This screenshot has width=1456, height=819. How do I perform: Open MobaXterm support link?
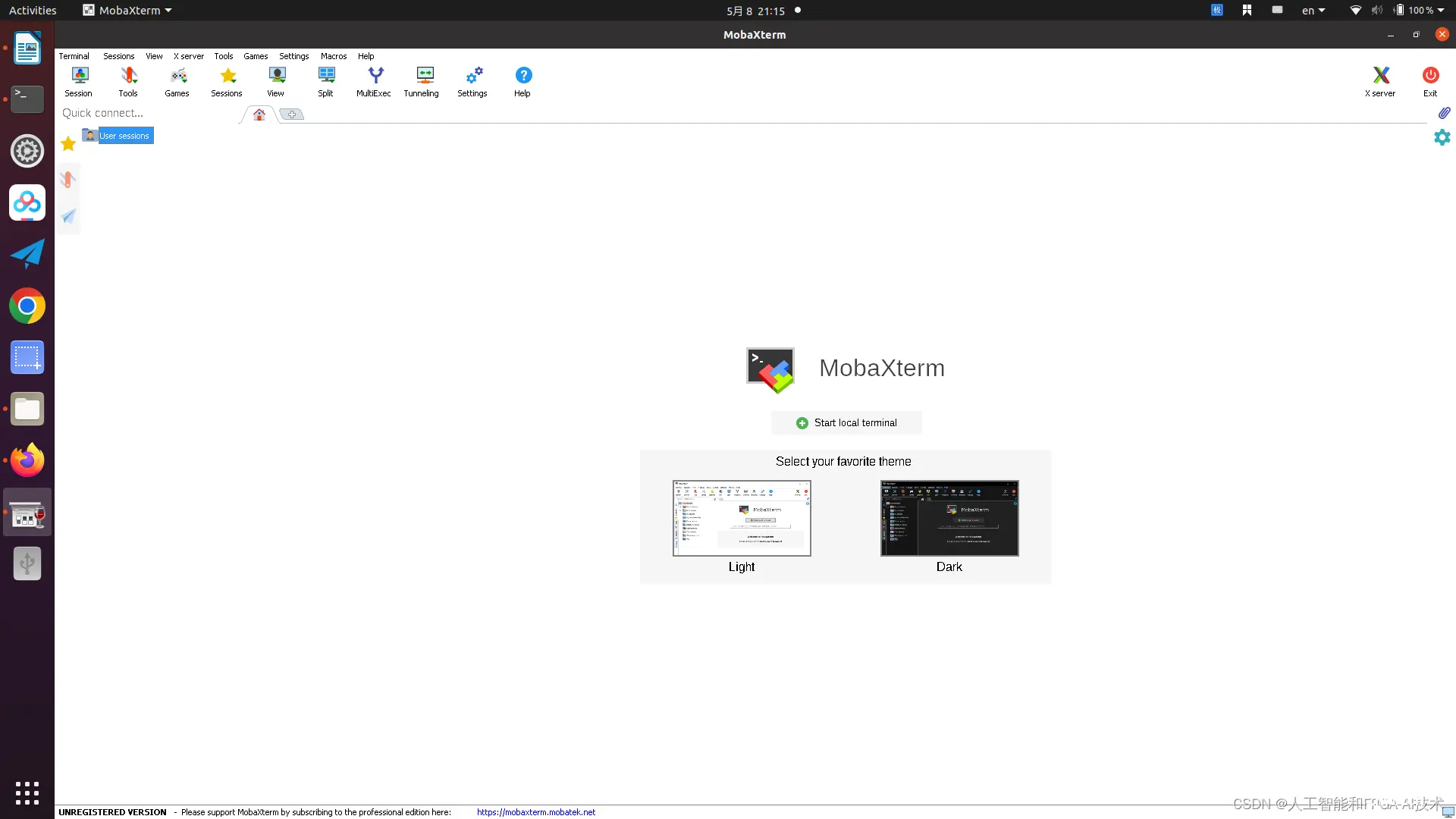pyautogui.click(x=535, y=811)
